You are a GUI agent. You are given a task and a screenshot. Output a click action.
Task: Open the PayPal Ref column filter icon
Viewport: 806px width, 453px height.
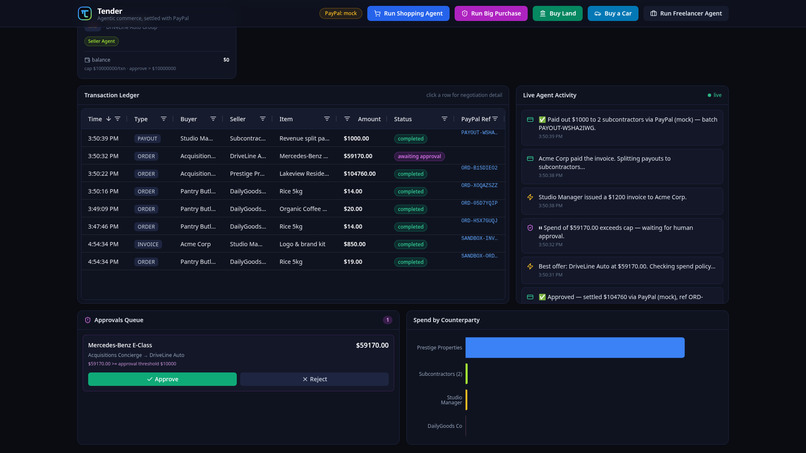[x=495, y=119]
